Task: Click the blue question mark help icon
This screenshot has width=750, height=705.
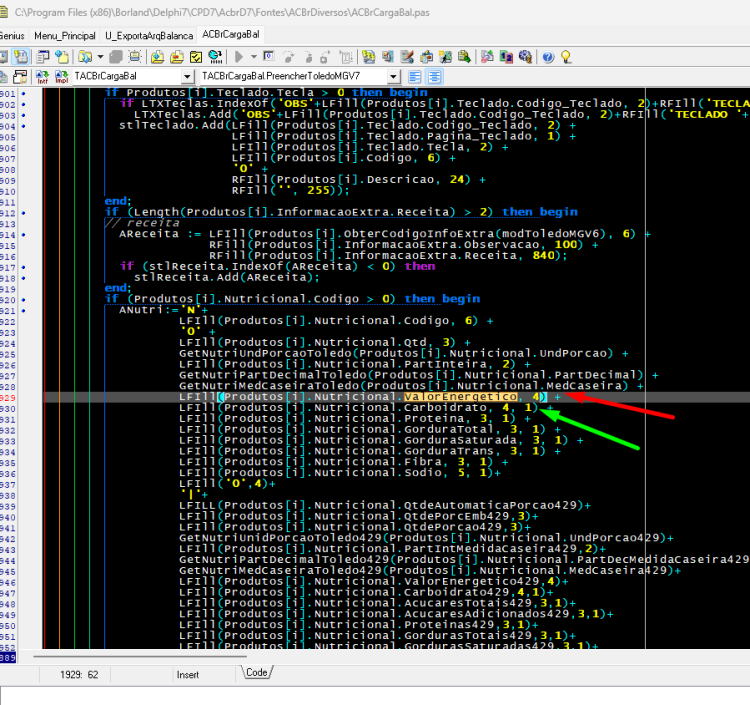Action: [548, 57]
